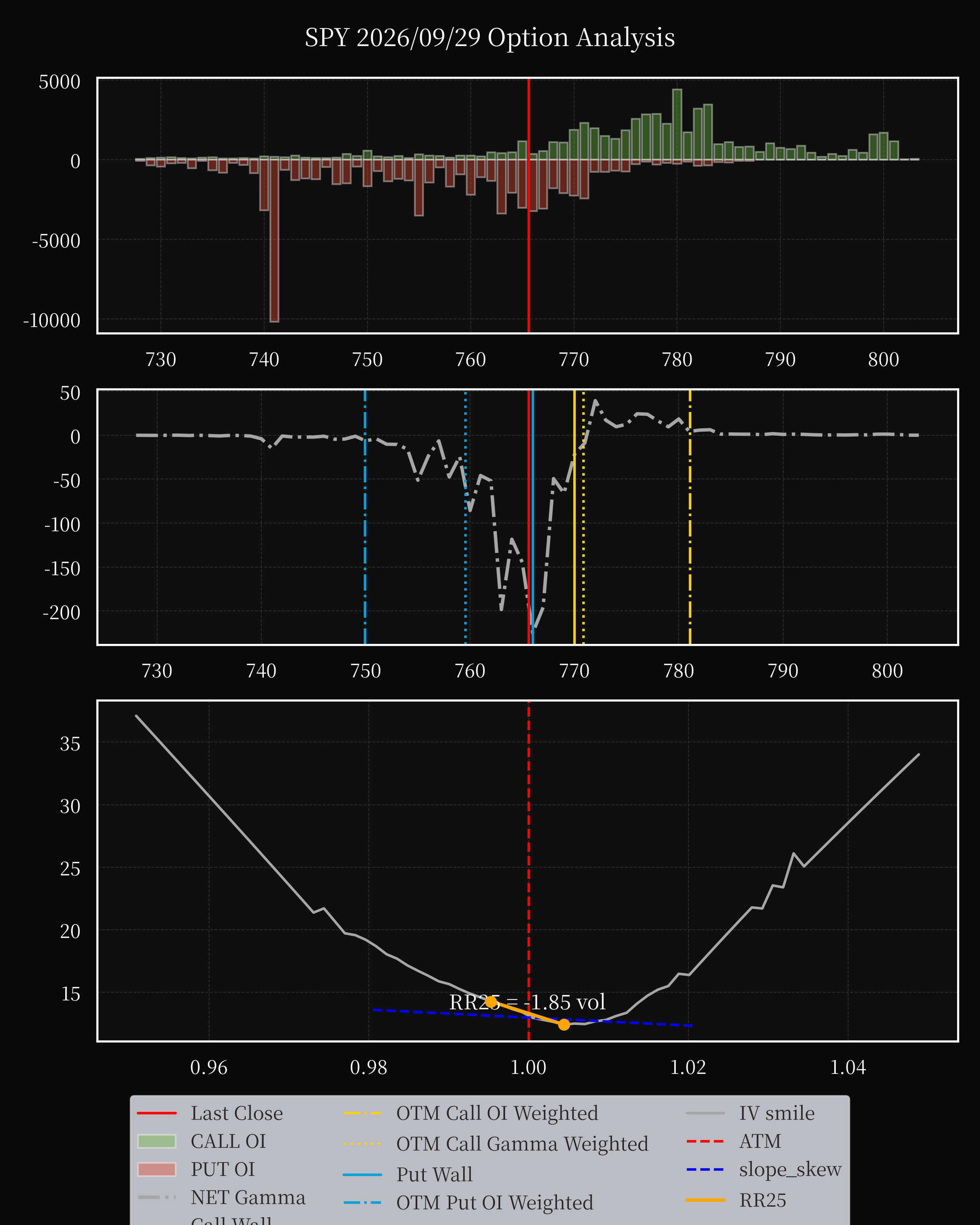Click the 800 x-axis label of the OI chart

pos(883,360)
